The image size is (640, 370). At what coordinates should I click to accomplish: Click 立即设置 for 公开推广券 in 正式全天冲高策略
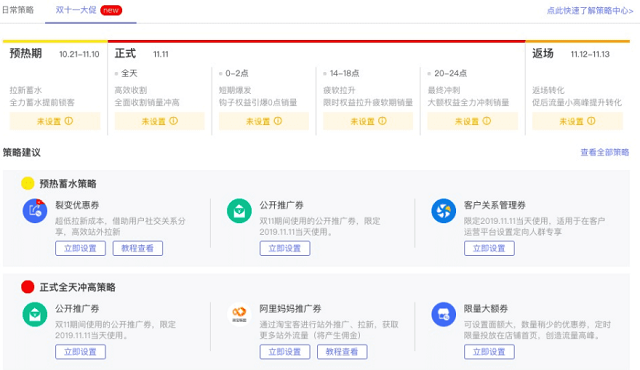tap(80, 352)
